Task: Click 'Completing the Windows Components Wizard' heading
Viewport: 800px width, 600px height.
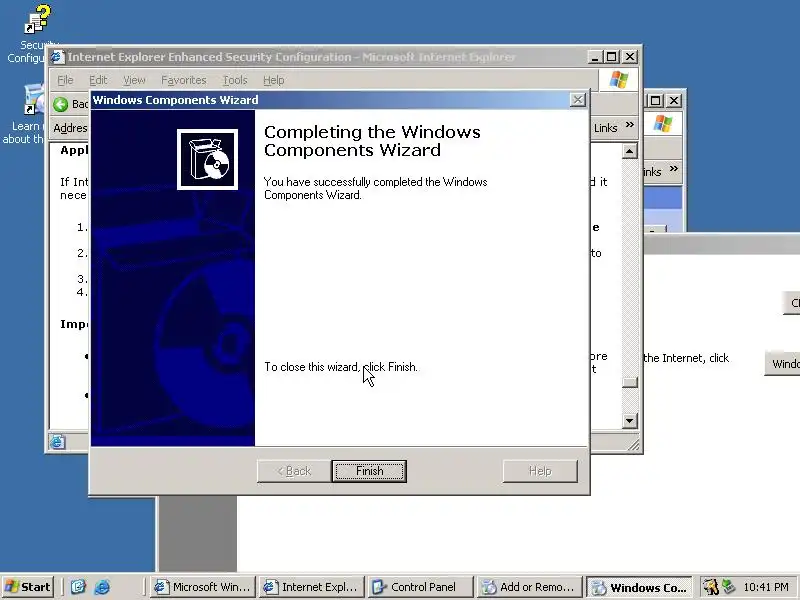Action: click(372, 141)
